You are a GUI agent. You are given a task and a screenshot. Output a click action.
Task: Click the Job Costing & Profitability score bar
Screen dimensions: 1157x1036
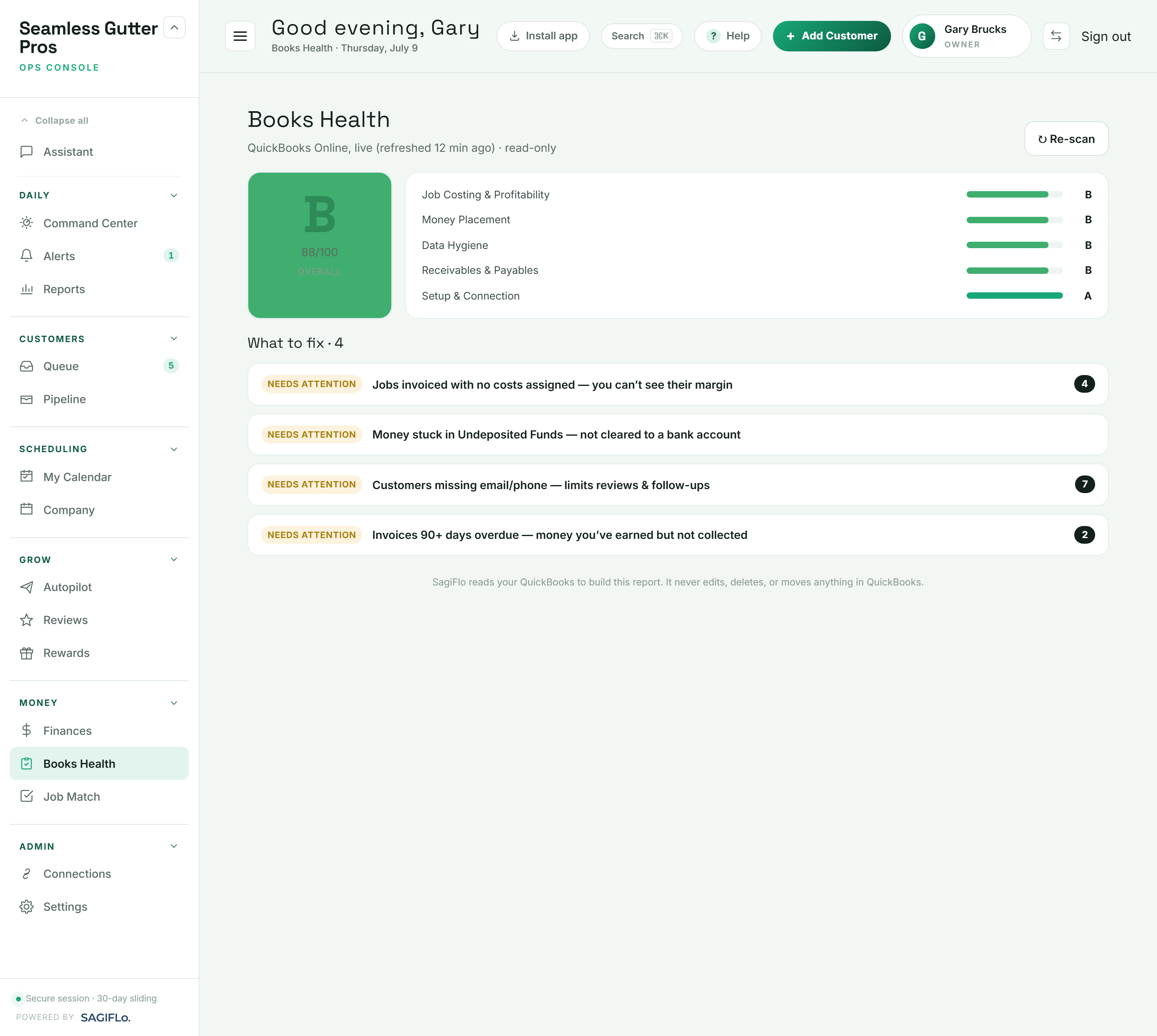click(x=1014, y=195)
